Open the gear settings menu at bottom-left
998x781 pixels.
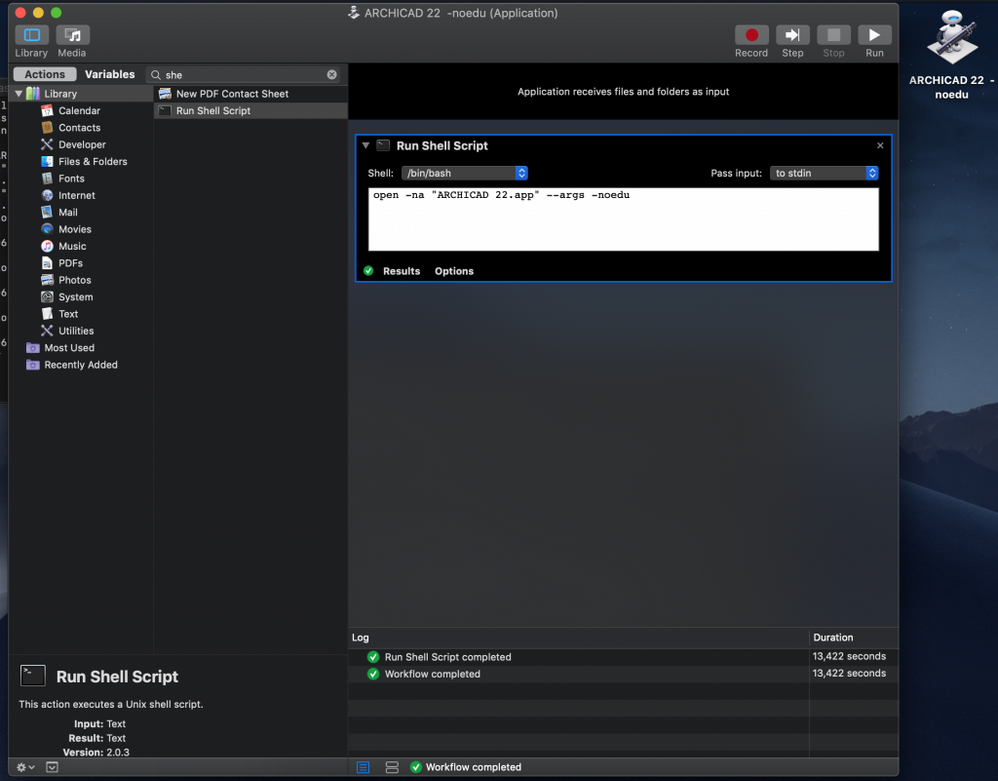click(x=25, y=767)
